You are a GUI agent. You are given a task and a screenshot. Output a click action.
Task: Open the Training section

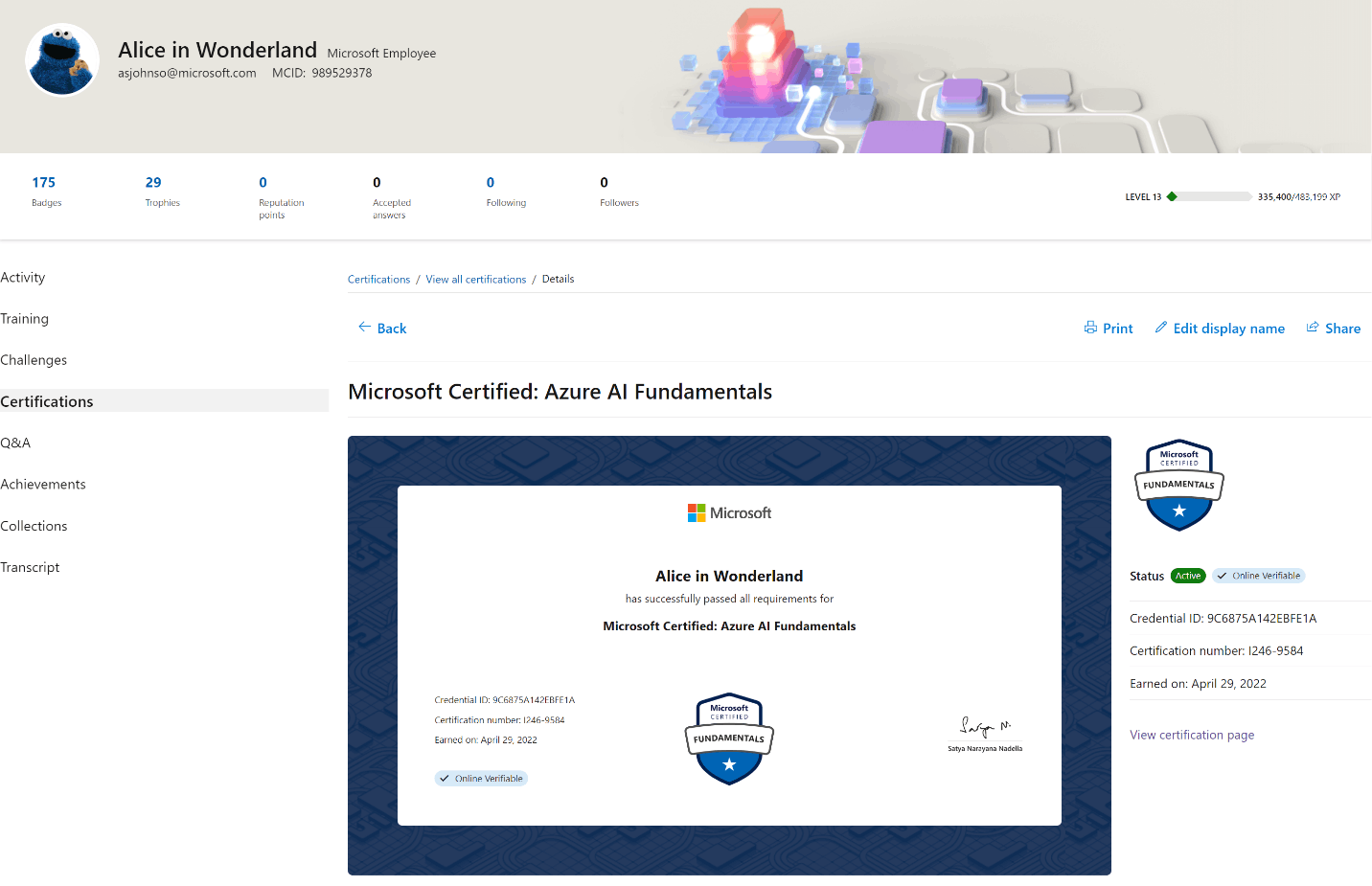coord(25,319)
